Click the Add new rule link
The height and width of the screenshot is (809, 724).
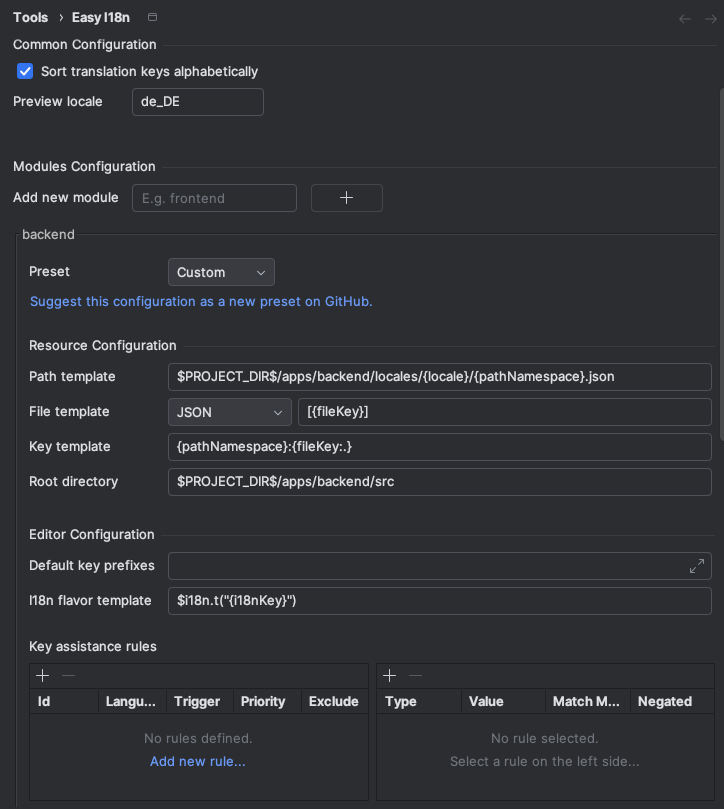pos(197,761)
